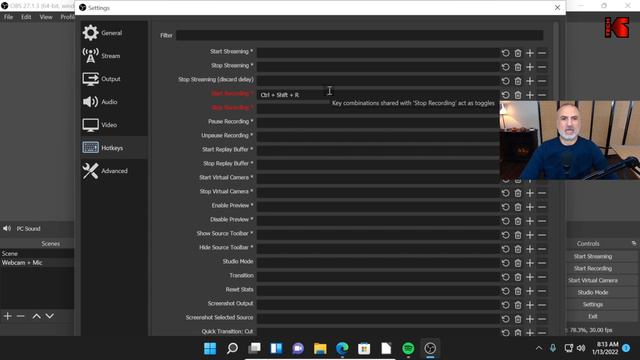Clear the Stop Virtual Camera hotkey

click(518, 193)
